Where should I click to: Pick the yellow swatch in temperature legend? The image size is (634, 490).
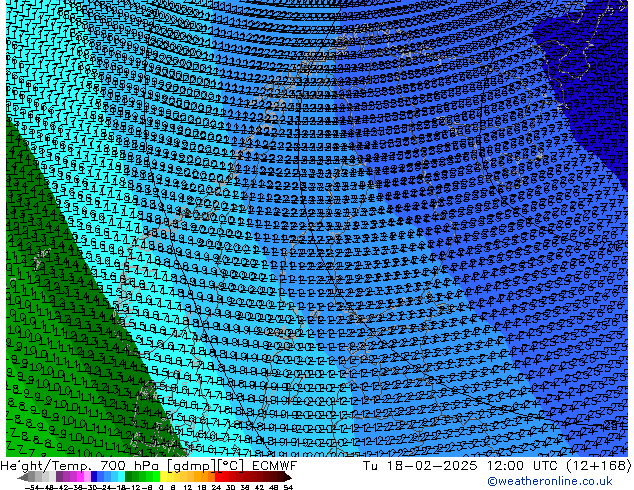pos(163,477)
